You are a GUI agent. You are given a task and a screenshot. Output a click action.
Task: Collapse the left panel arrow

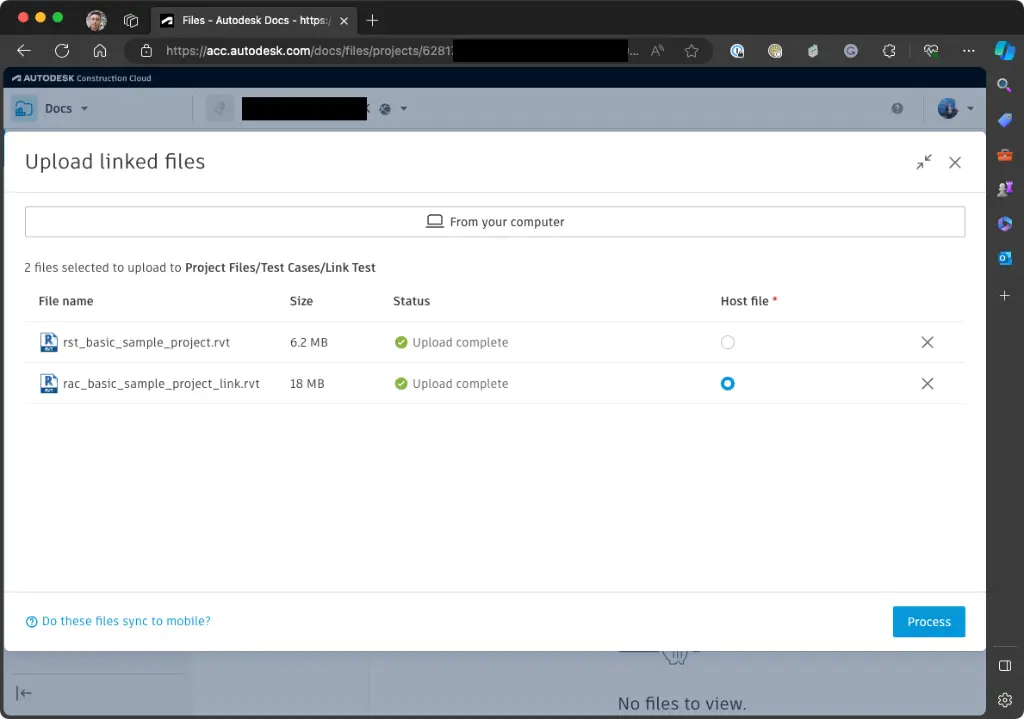pyautogui.click(x=24, y=693)
